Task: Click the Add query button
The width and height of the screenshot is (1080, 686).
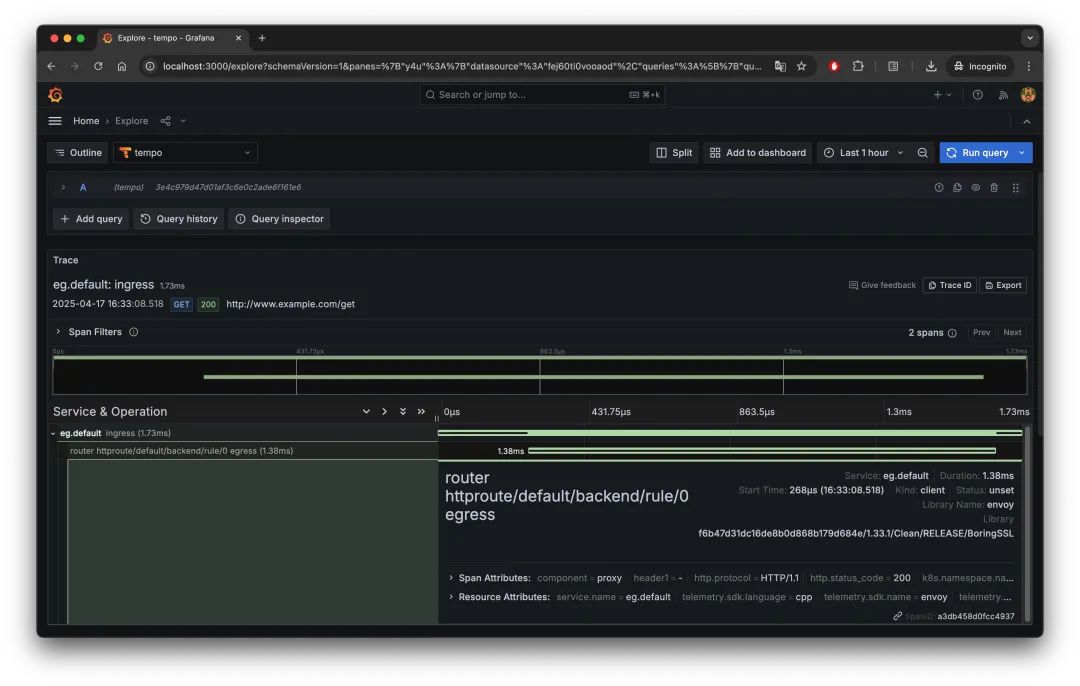Action: 91,219
